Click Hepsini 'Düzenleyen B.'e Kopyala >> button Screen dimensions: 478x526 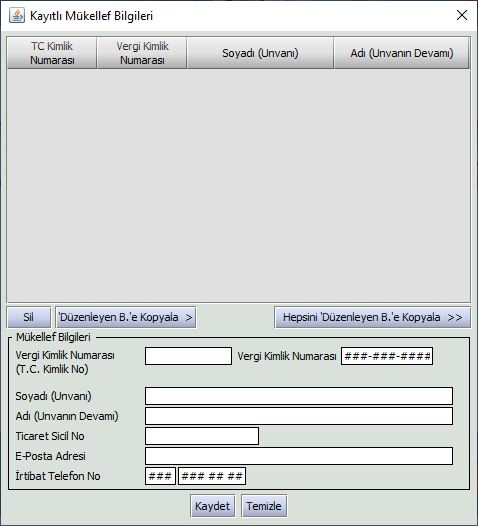(x=372, y=317)
